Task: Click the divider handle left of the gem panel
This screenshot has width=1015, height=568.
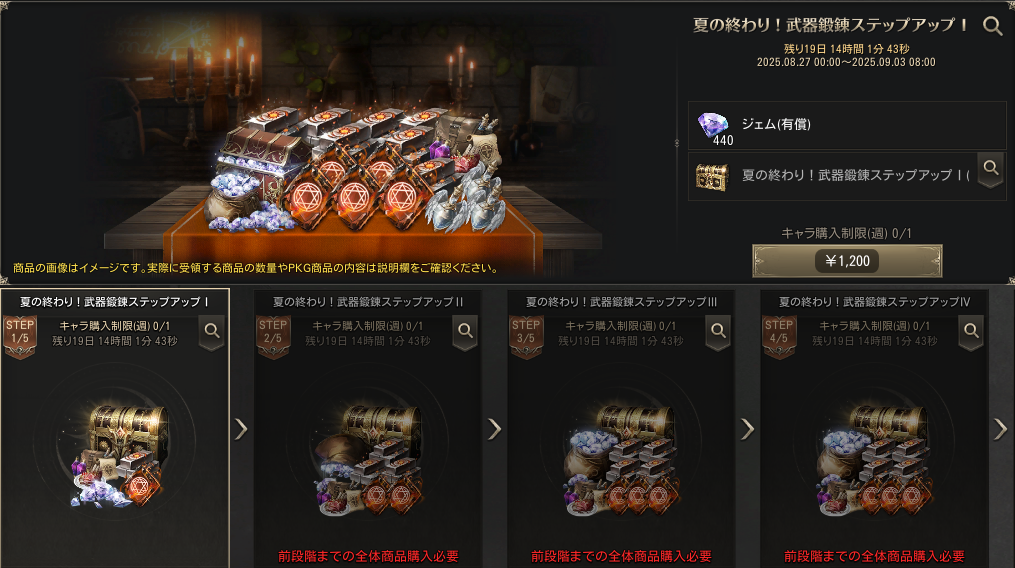Action: click(x=677, y=142)
